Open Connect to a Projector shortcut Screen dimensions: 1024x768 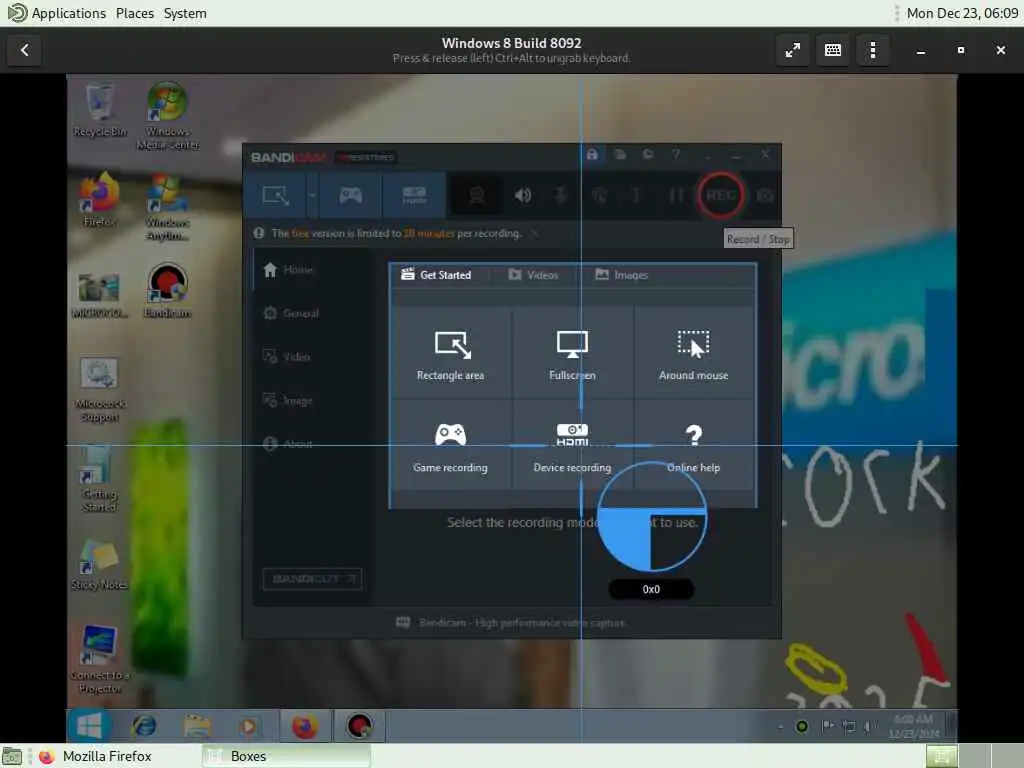click(x=99, y=660)
